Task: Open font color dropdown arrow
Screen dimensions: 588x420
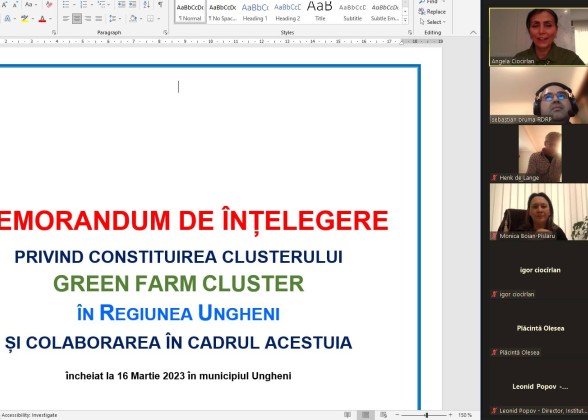Action: tap(50, 18)
